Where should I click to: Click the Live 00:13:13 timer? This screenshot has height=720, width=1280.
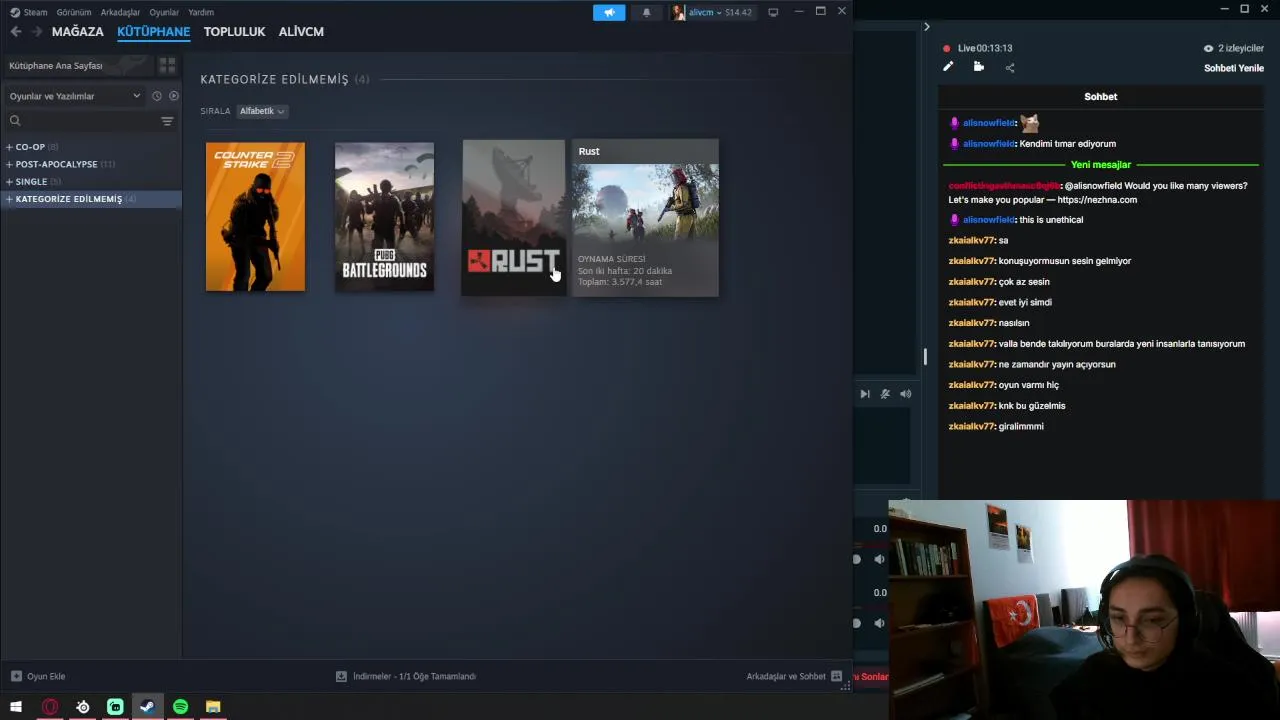point(985,48)
